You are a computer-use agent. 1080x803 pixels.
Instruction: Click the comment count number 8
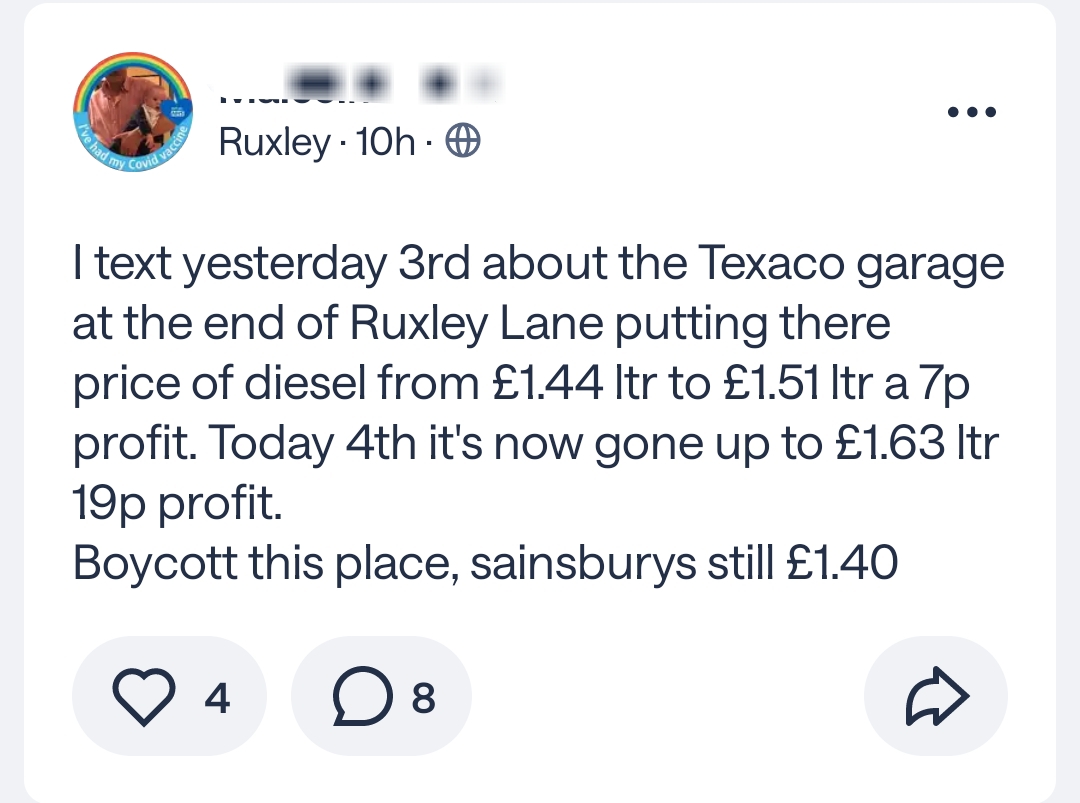click(424, 698)
